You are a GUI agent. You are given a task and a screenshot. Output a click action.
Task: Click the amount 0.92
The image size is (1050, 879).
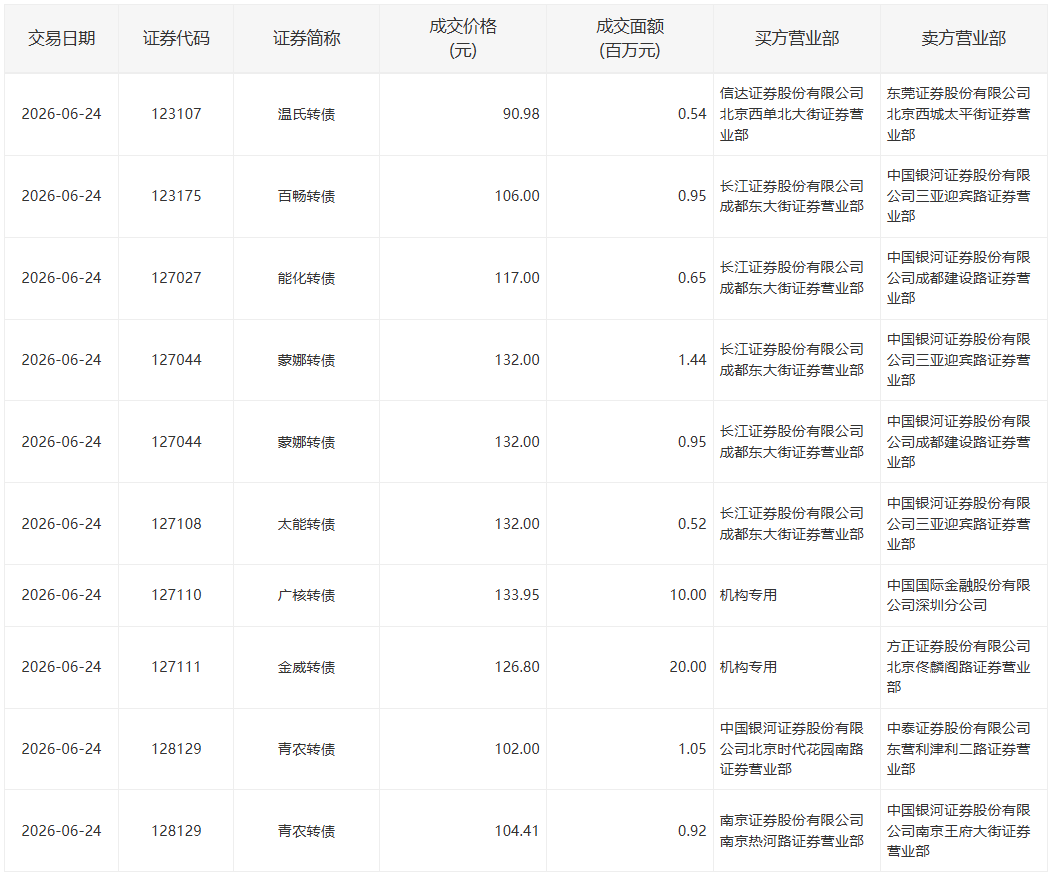coord(692,831)
